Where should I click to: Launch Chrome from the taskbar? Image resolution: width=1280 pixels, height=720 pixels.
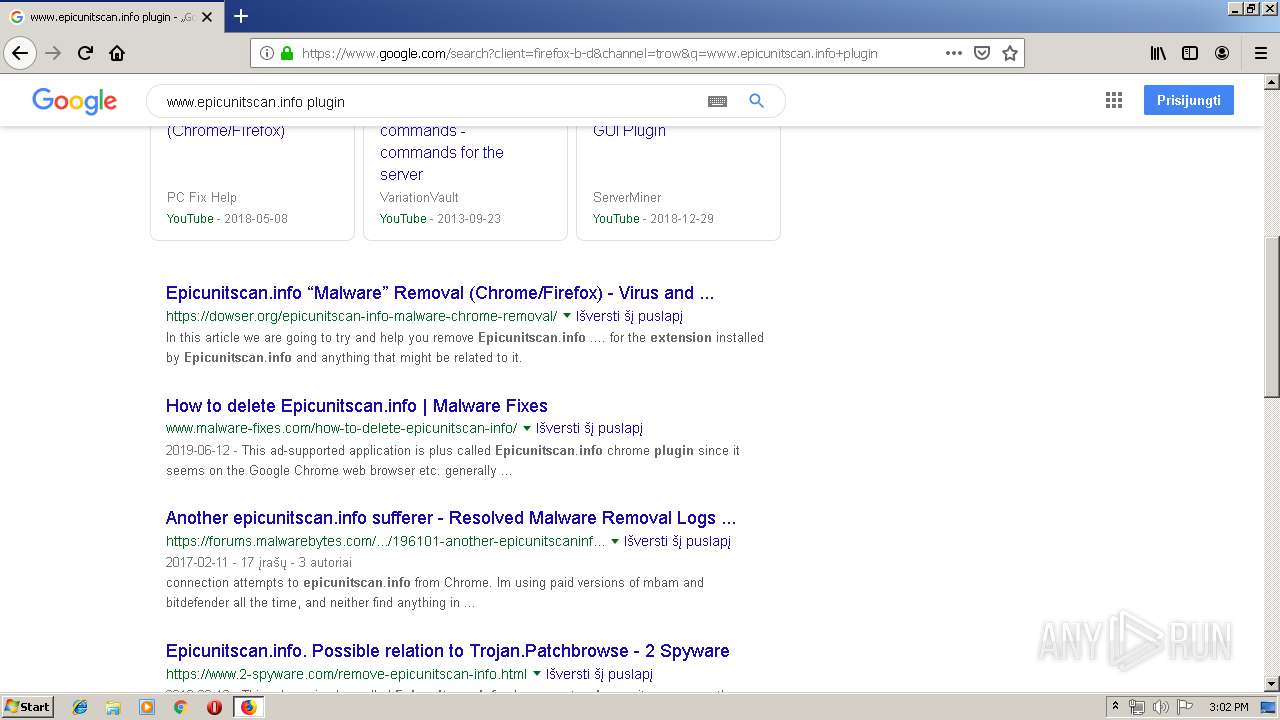(180, 707)
